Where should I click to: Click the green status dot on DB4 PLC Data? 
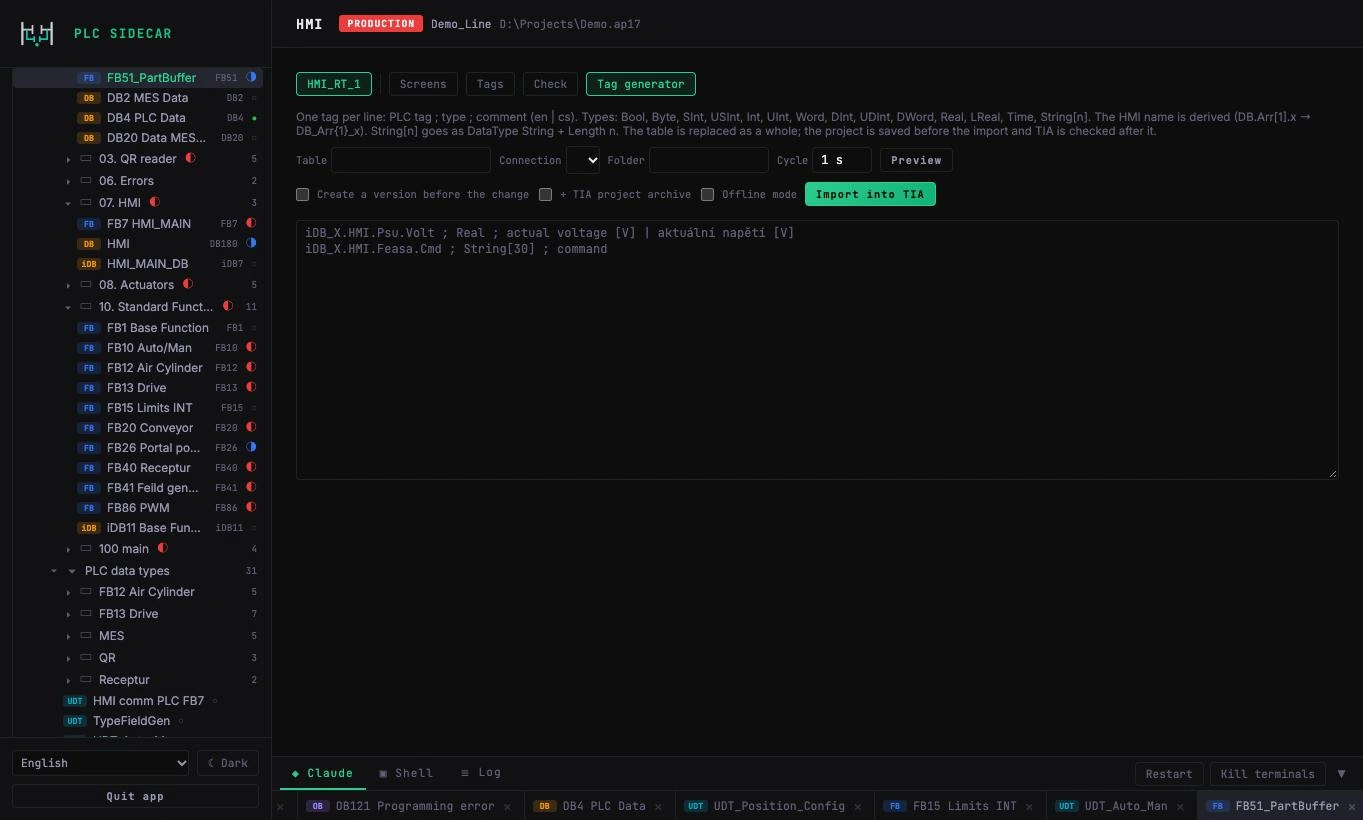254,118
